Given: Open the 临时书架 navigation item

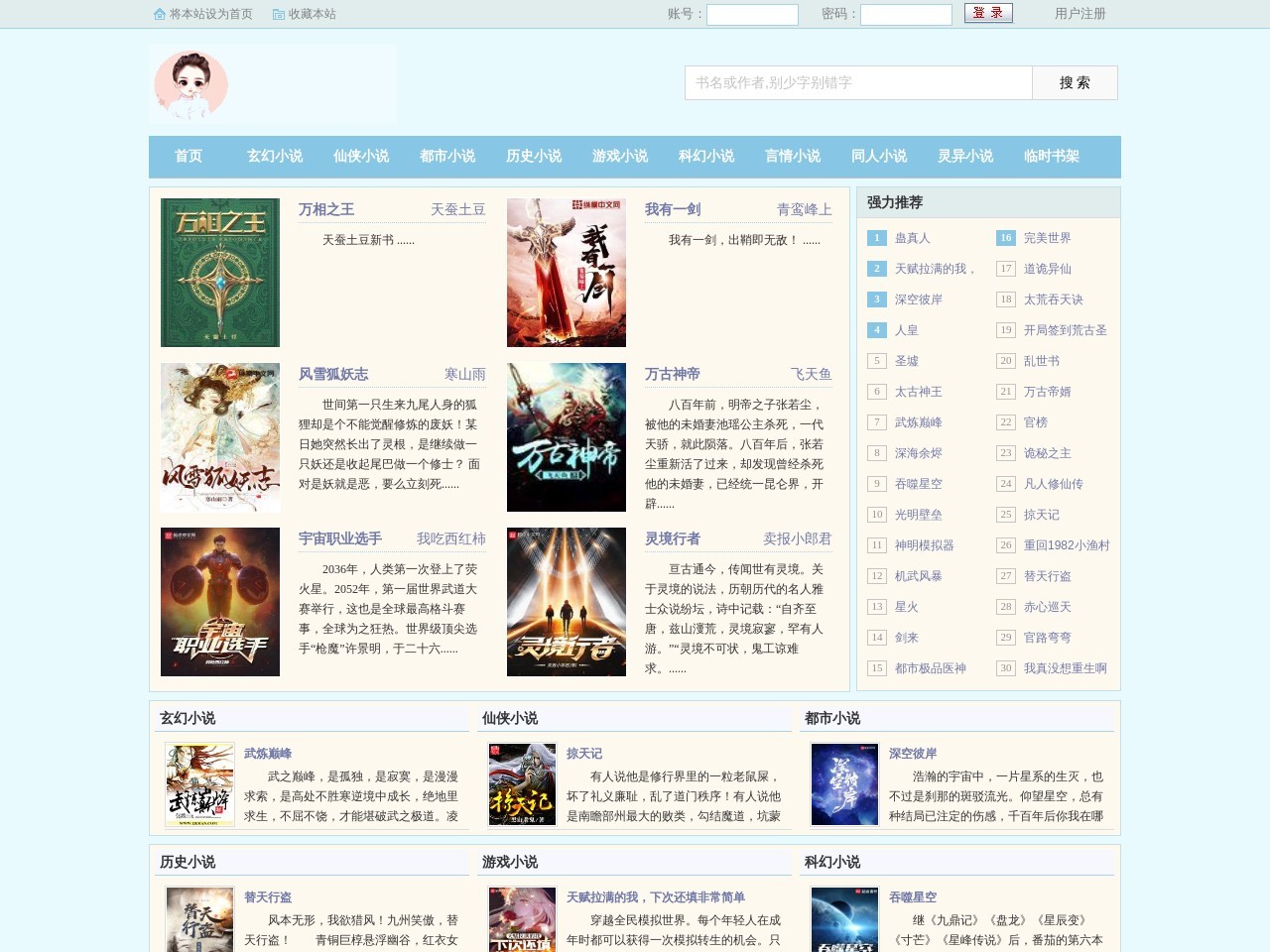Looking at the screenshot, I should (1052, 157).
